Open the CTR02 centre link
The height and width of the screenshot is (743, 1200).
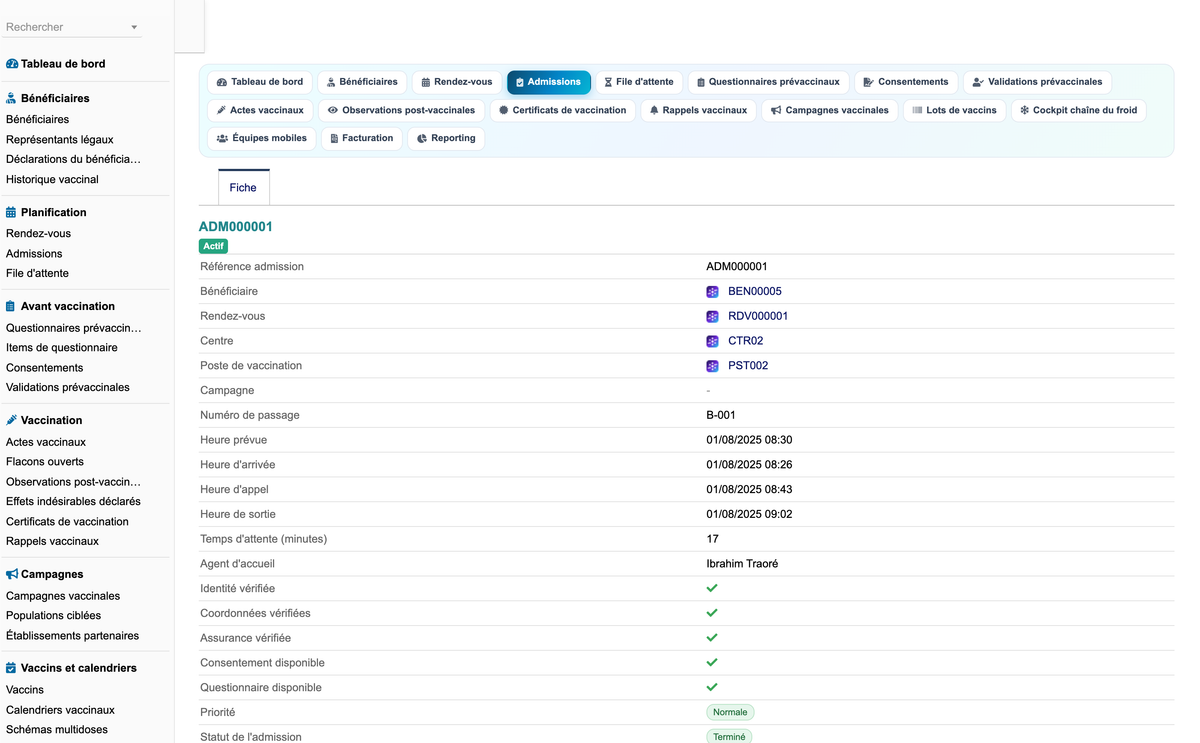point(746,341)
